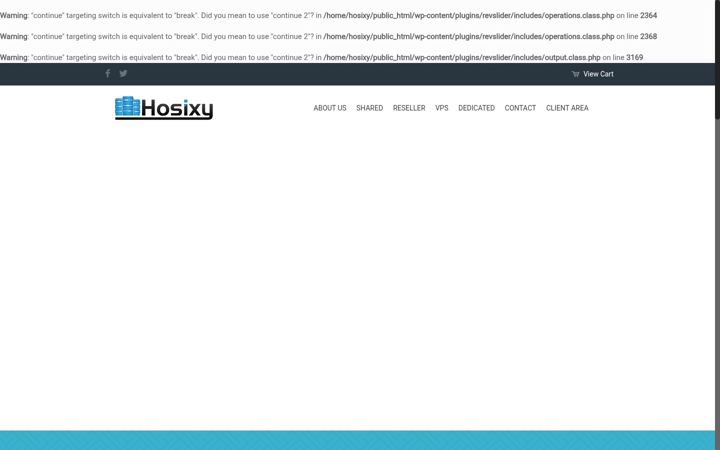Click the page vertical scrollbar thumb
Viewport: 720px width, 450px height.
point(717,60)
